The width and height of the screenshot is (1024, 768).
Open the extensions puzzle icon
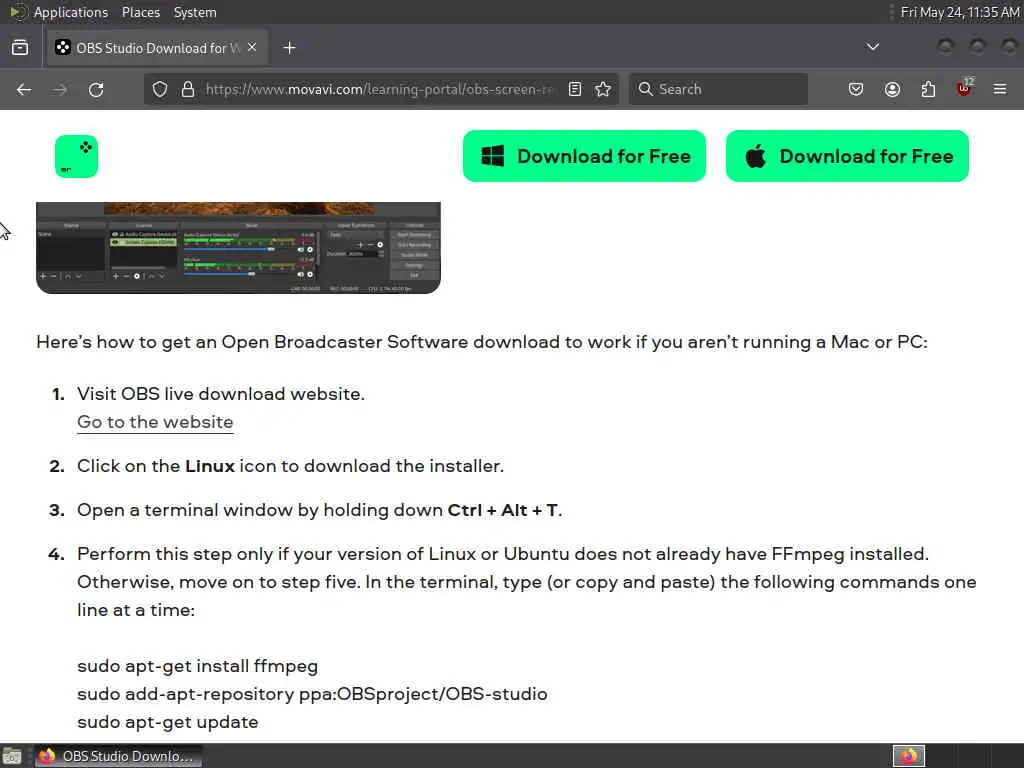click(x=928, y=89)
